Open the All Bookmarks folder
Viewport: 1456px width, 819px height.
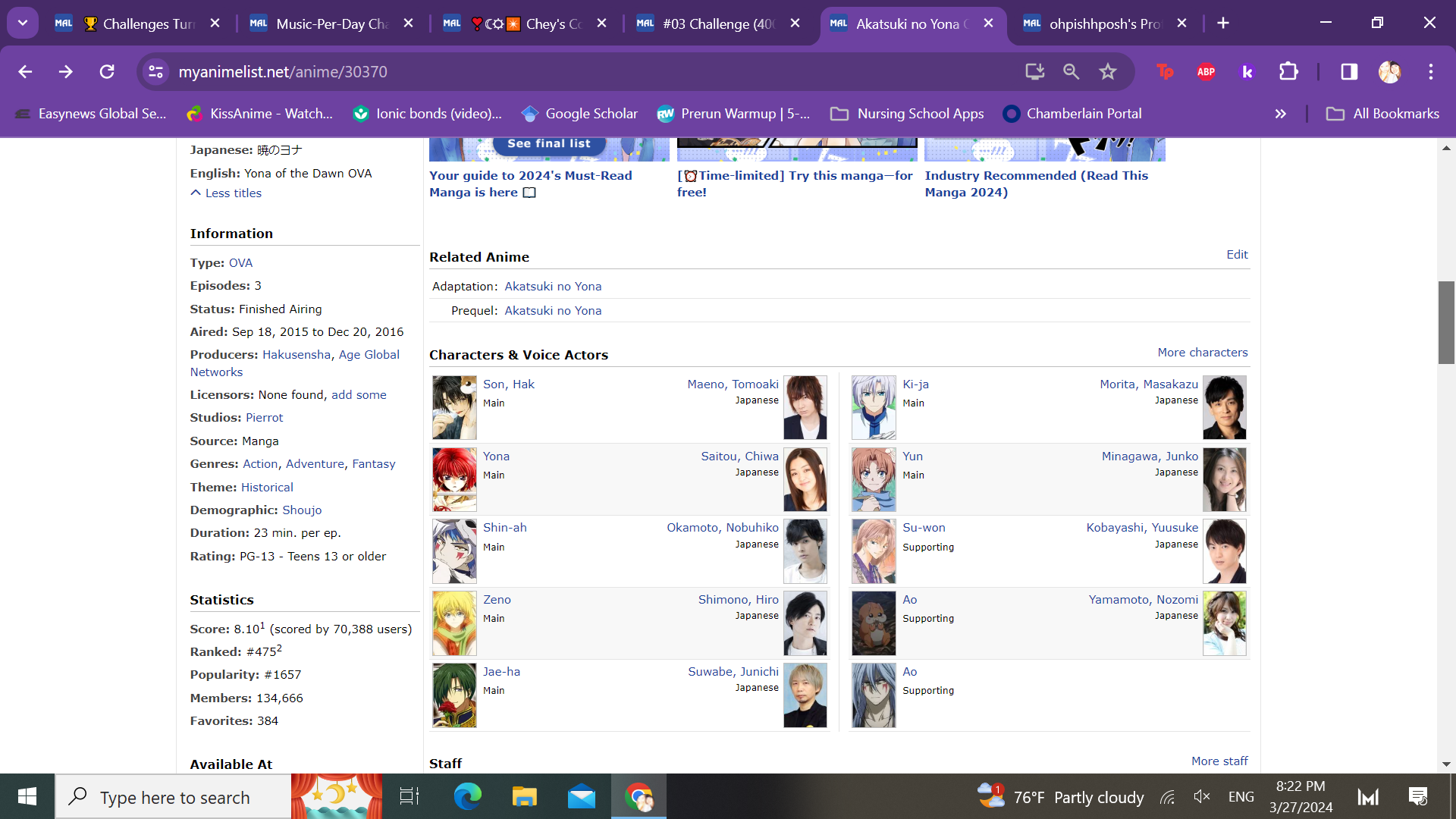click(x=1382, y=114)
